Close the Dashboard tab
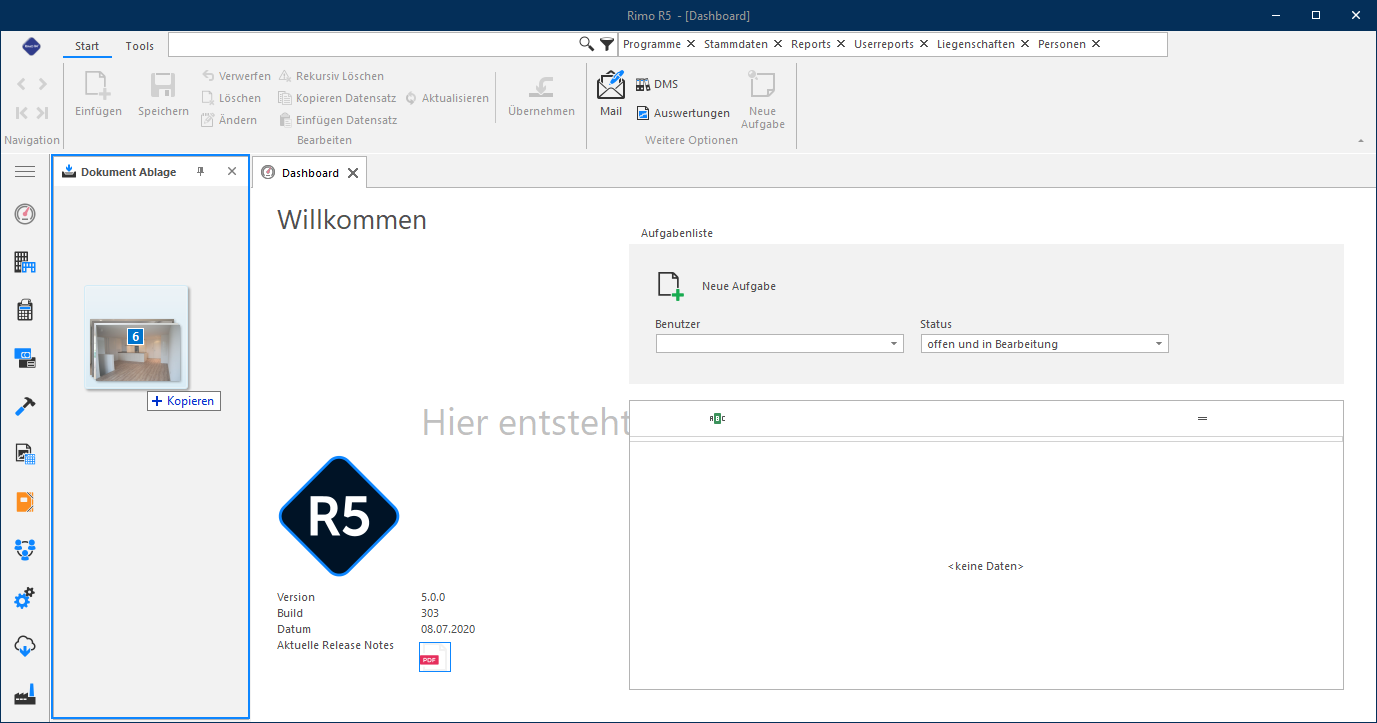Image resolution: width=1377 pixels, height=723 pixels. [352, 173]
